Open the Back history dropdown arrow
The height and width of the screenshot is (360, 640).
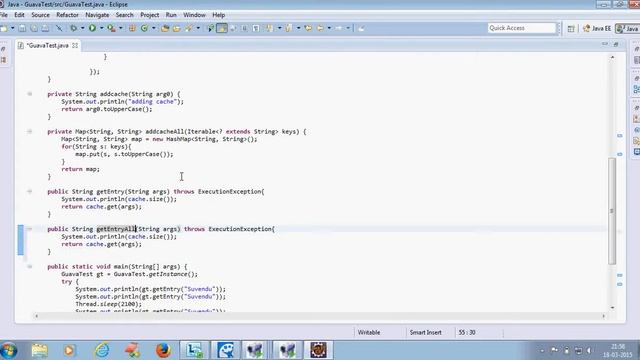pyautogui.click(x=329, y=28)
